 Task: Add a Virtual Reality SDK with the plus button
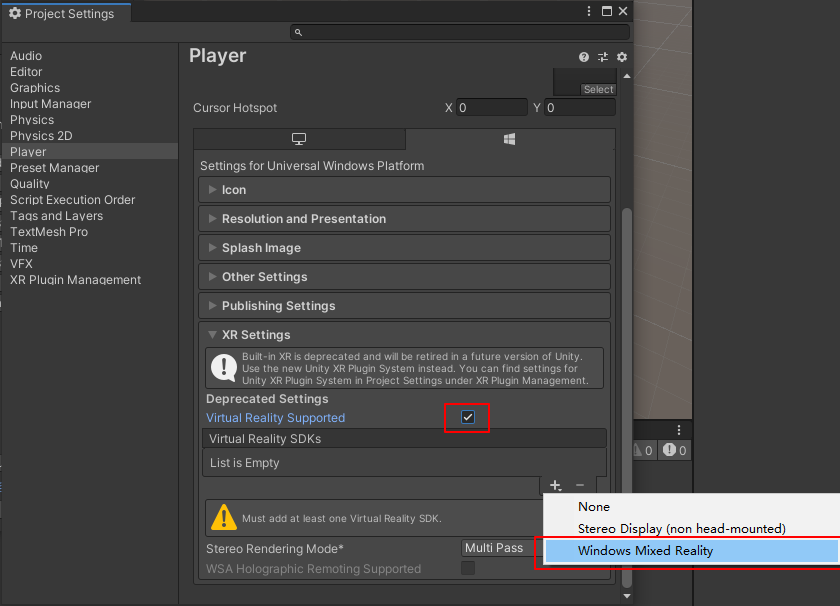click(555, 485)
